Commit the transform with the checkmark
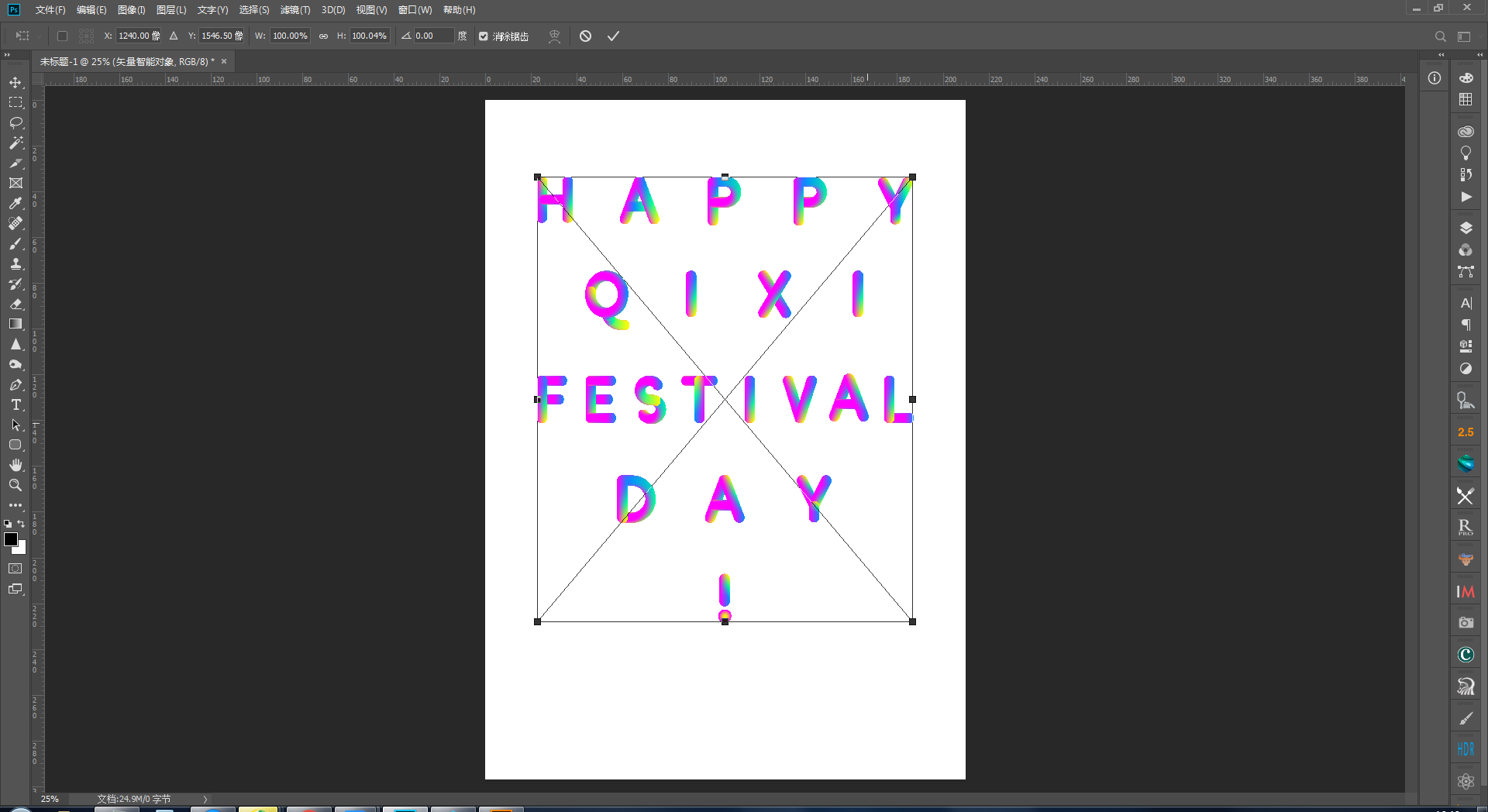Viewport: 1488px width, 812px height. click(x=613, y=36)
